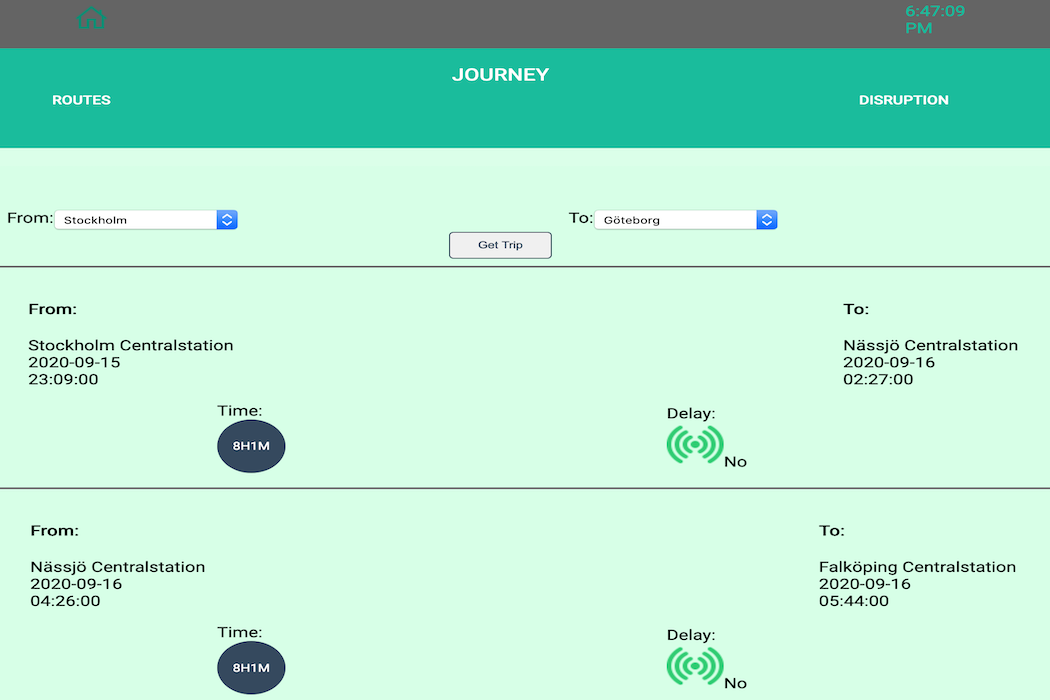Click Nässjö Centralstation in the second trip's From column
1050x700 pixels.
coord(118,567)
